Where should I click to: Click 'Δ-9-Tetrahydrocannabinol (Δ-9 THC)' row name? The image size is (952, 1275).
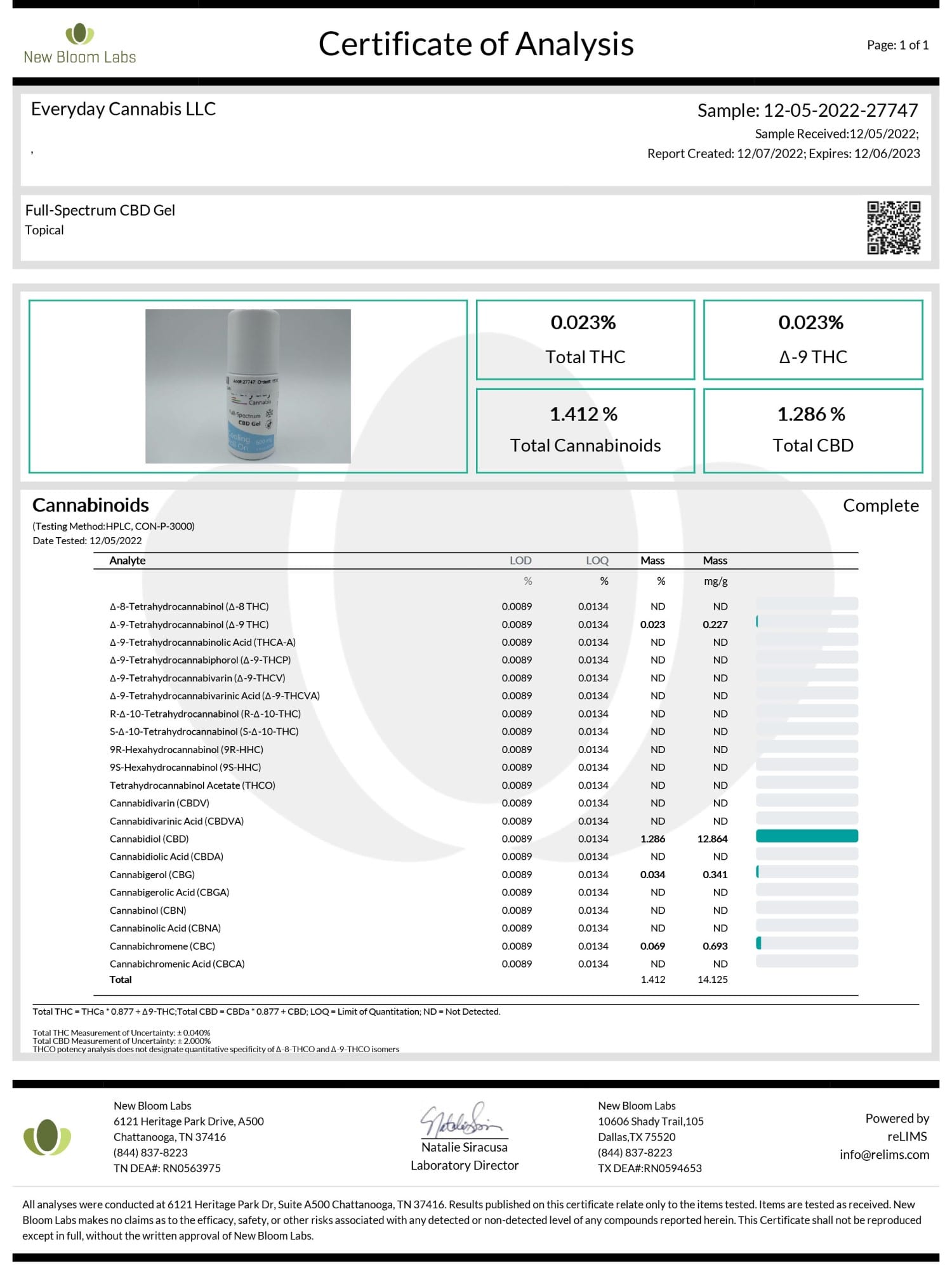click(x=189, y=625)
